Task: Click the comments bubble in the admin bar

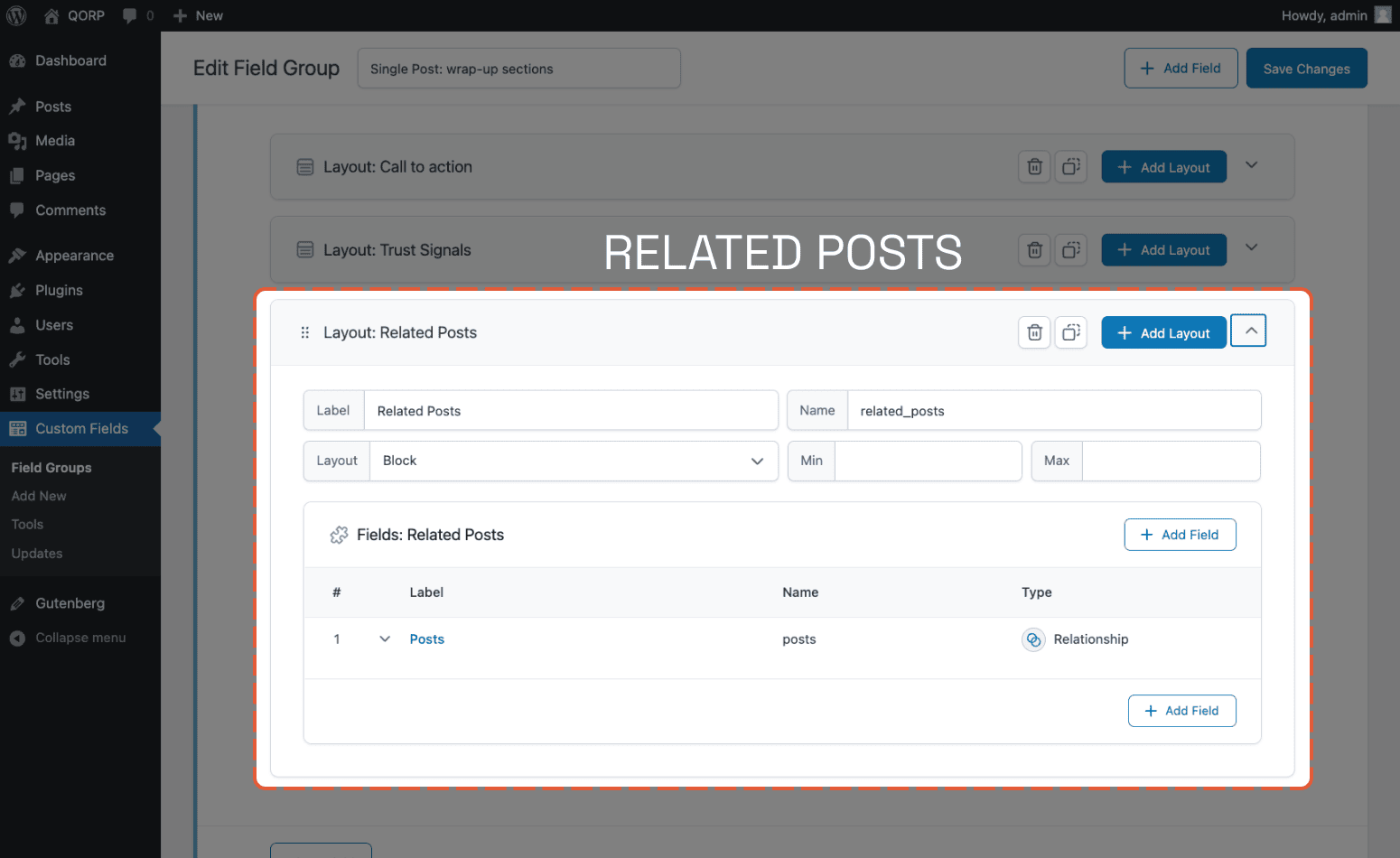Action: (x=130, y=15)
